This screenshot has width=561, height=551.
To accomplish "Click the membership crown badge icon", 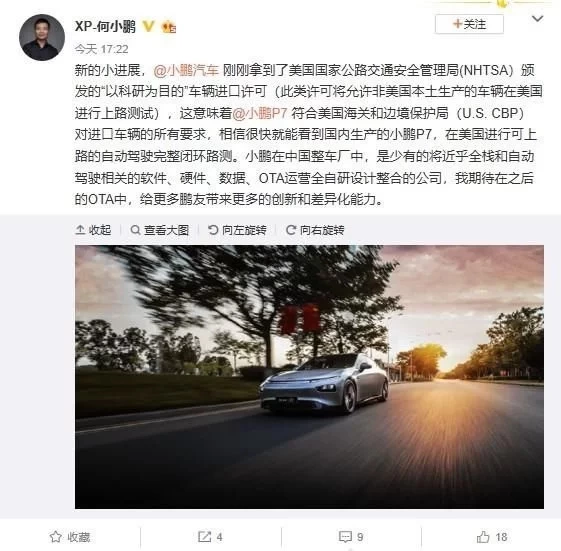I will click(169, 27).
